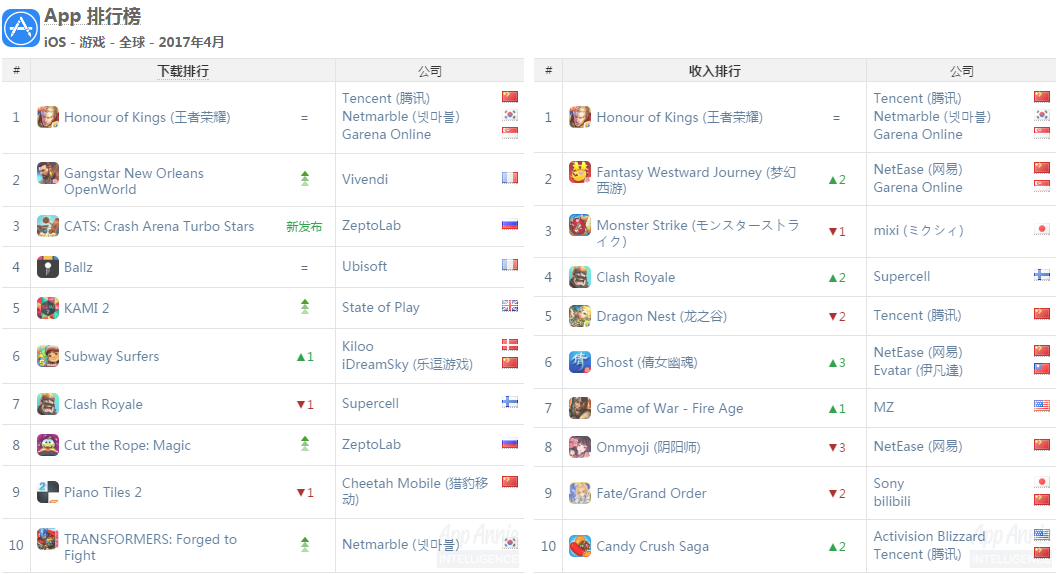Click the Candy Crush Saga icon
The height and width of the screenshot is (574, 1060).
click(x=579, y=546)
